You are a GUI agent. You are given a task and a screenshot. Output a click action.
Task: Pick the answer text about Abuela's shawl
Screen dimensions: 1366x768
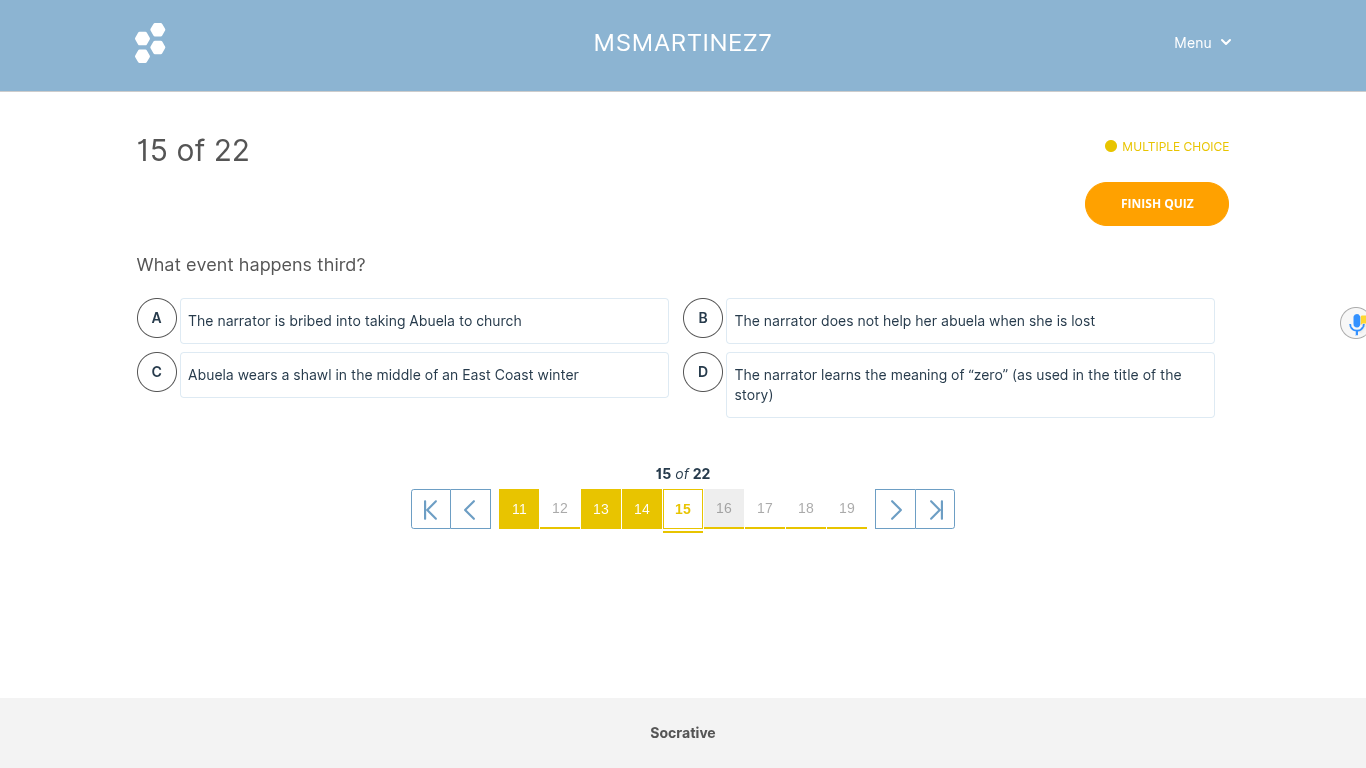pyautogui.click(x=383, y=375)
